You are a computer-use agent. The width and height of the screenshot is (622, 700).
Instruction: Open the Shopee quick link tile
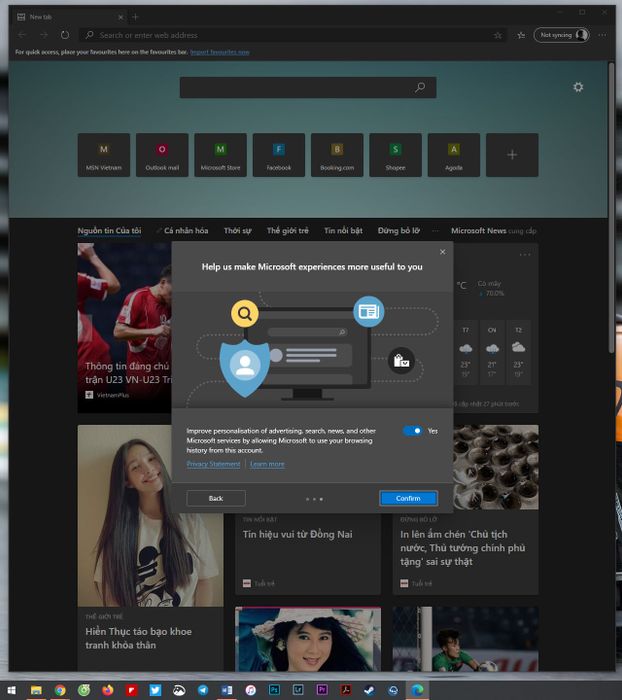tap(396, 154)
